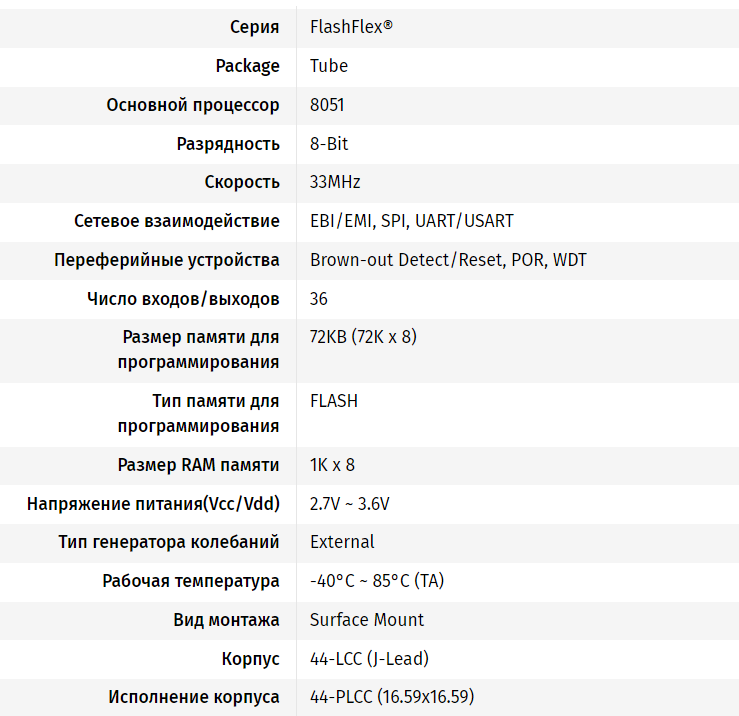739x716 pixels.
Task: Click the Package label
Action: tap(247, 66)
